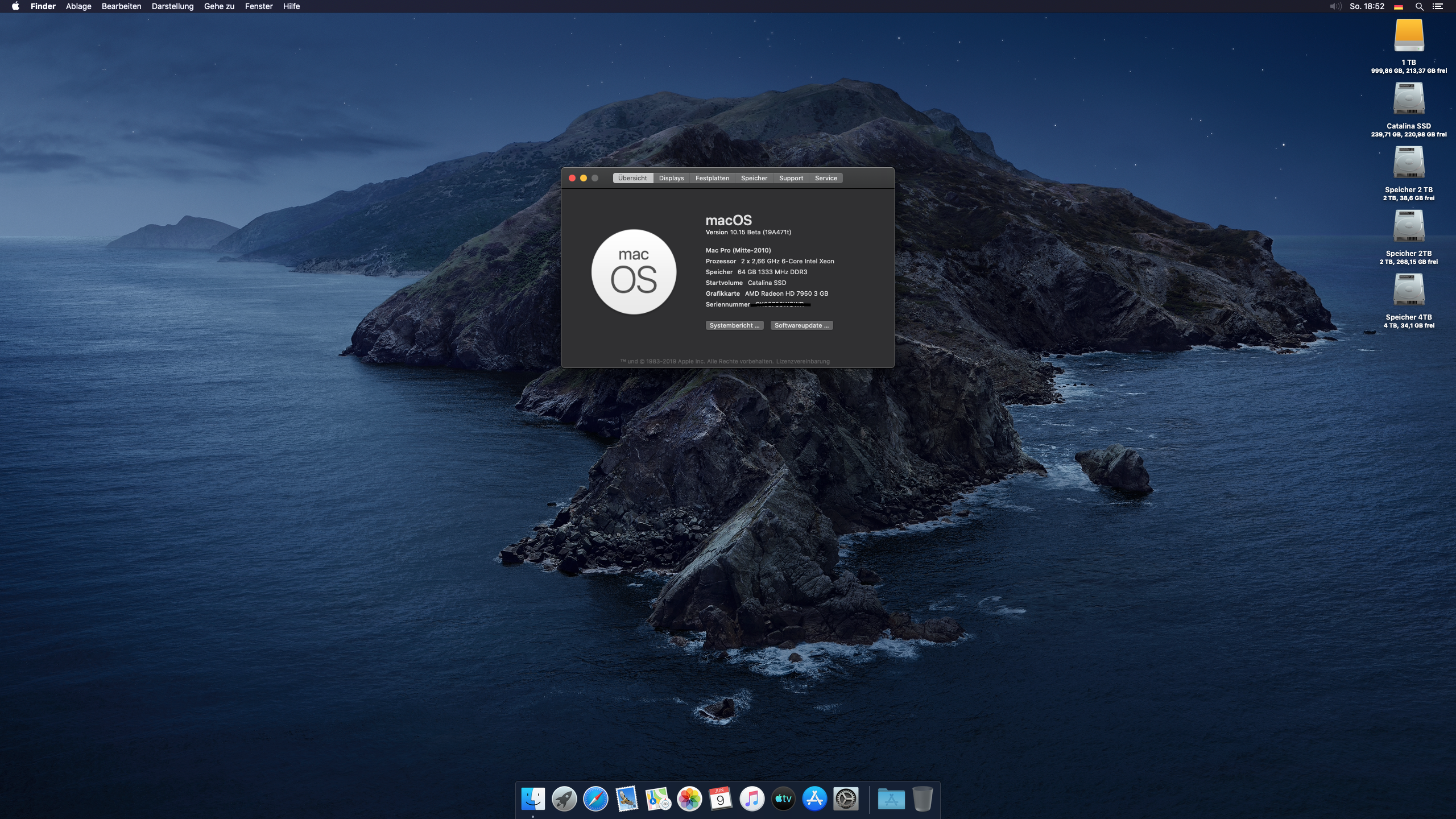Image resolution: width=1456 pixels, height=819 pixels.
Task: Launch the Photos app
Action: [689, 799]
